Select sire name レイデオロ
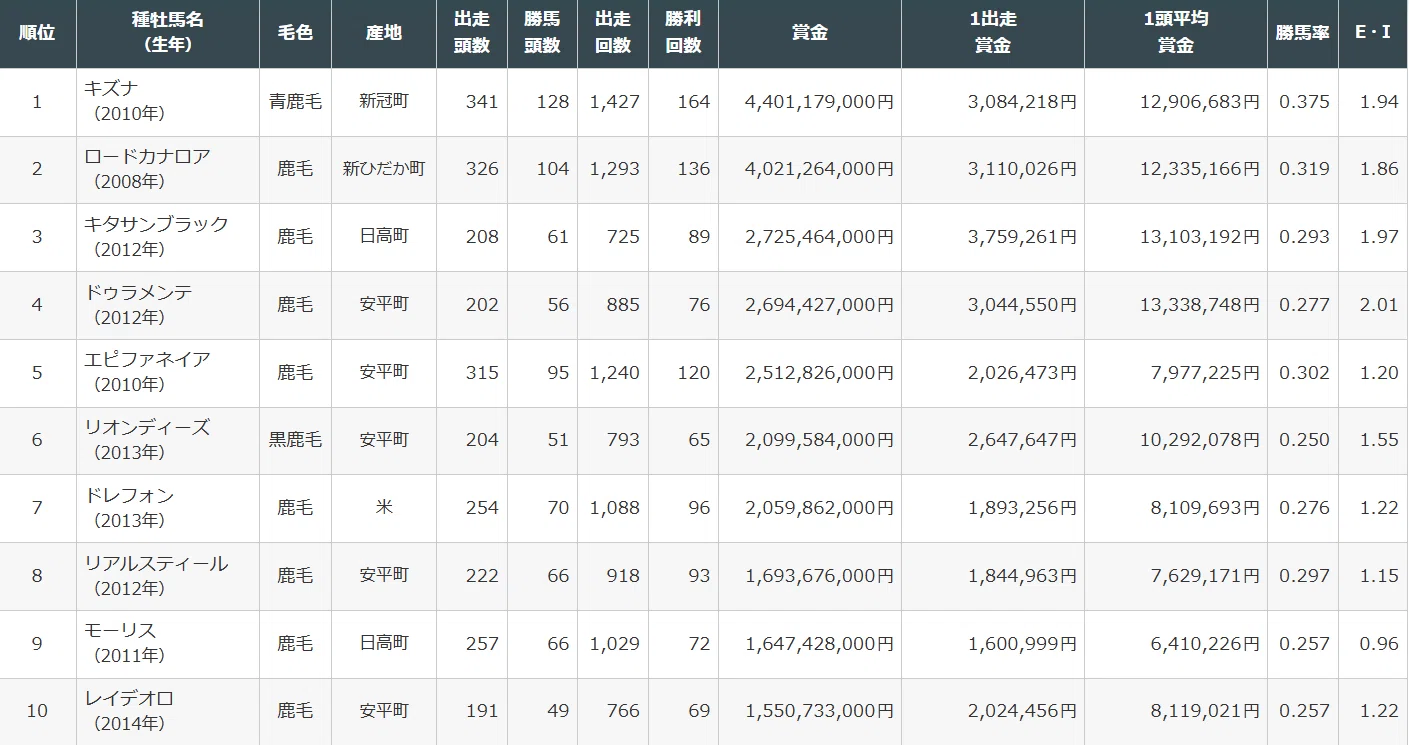Screen dimensions: 1409x745 click(x=130, y=699)
